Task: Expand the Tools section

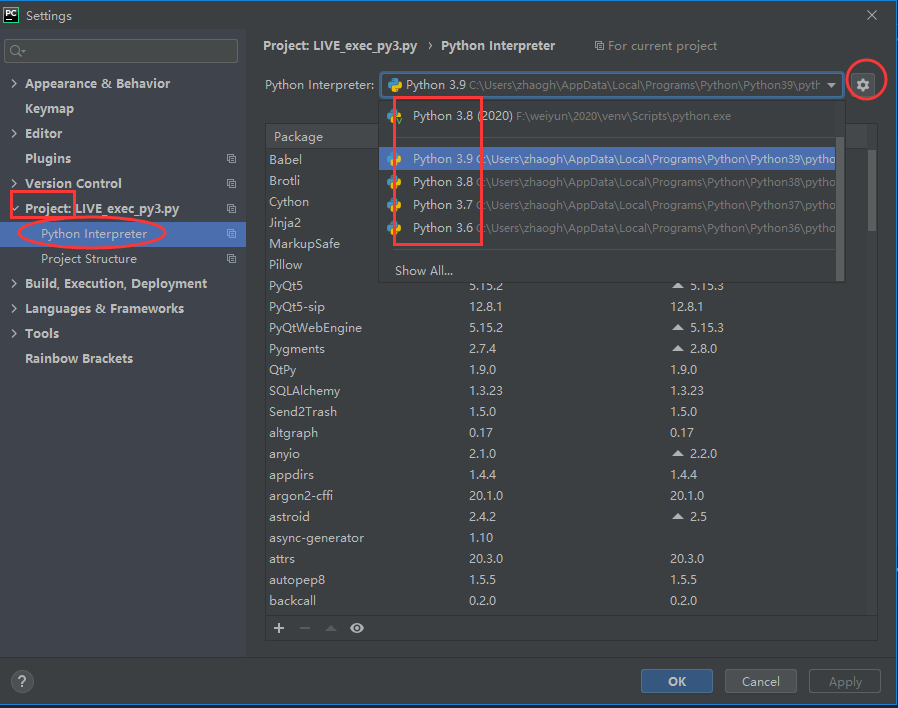Action: point(14,333)
